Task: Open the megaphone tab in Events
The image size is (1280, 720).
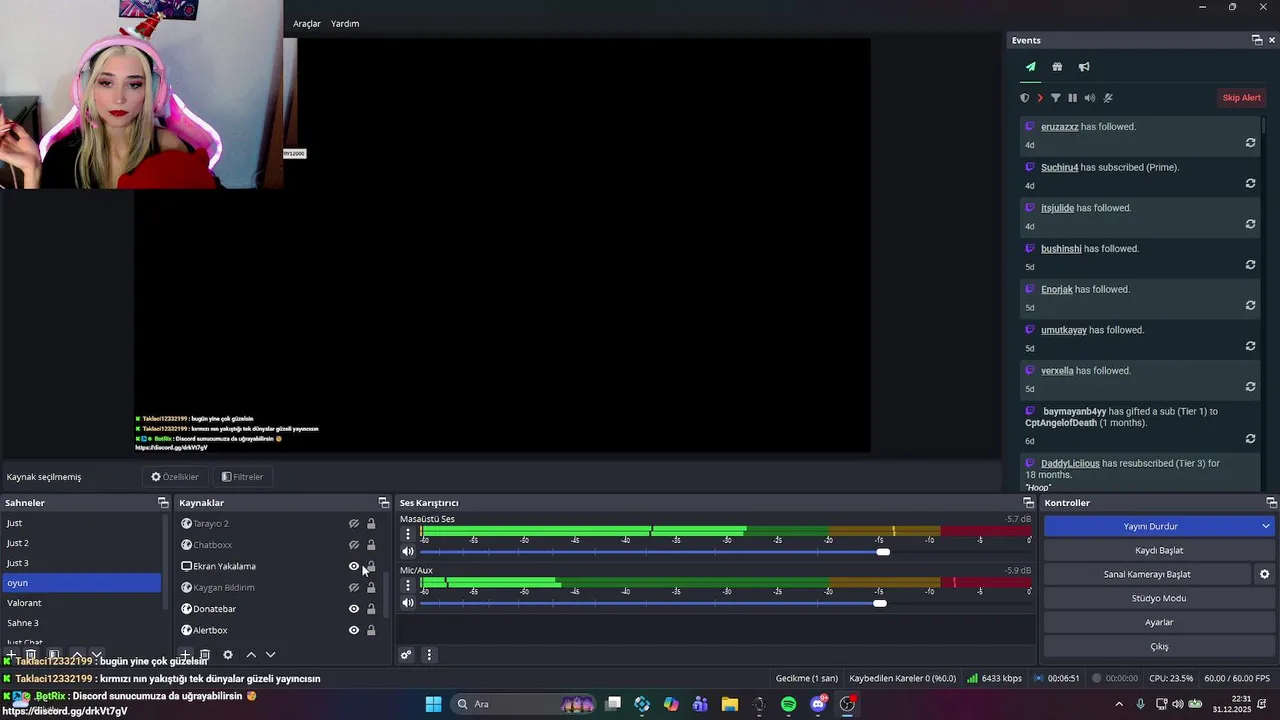Action: click(1084, 67)
